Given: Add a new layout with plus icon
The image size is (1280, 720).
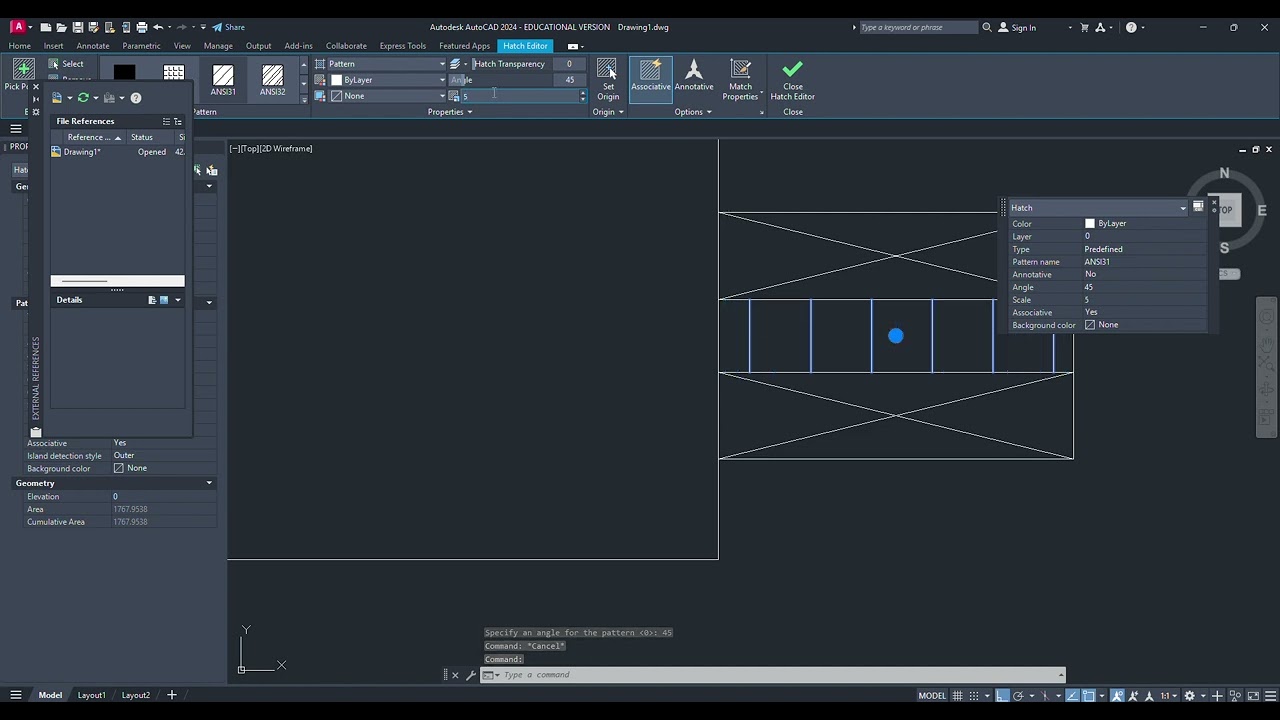Looking at the screenshot, I should pos(172,695).
